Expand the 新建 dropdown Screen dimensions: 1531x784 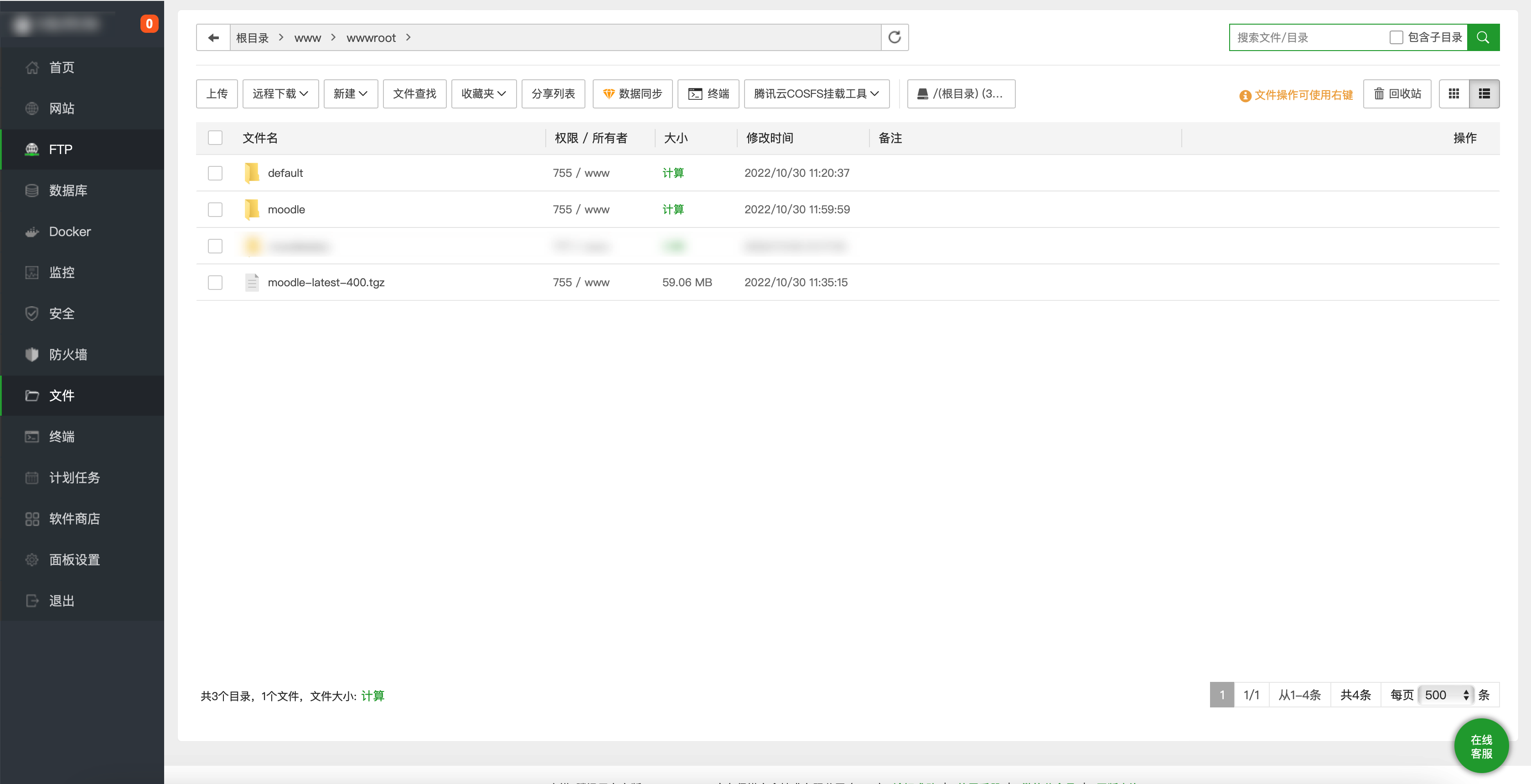click(x=350, y=94)
